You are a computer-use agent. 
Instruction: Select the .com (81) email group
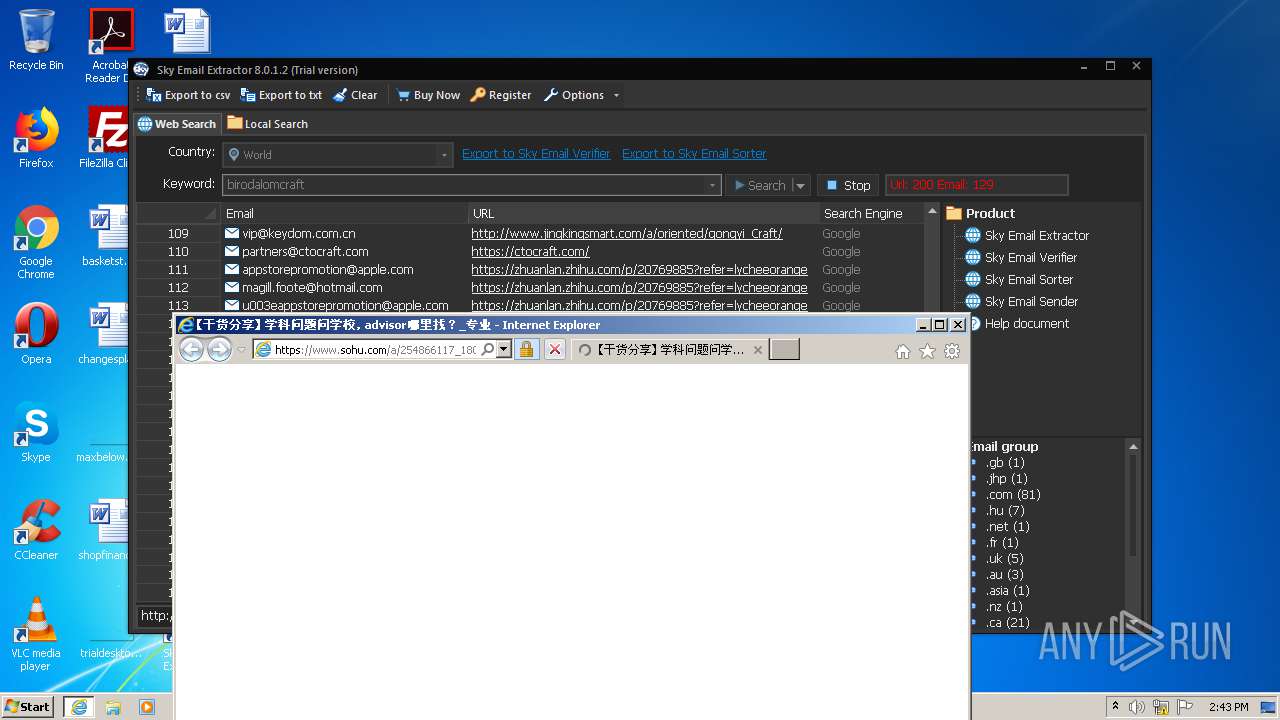point(1013,494)
